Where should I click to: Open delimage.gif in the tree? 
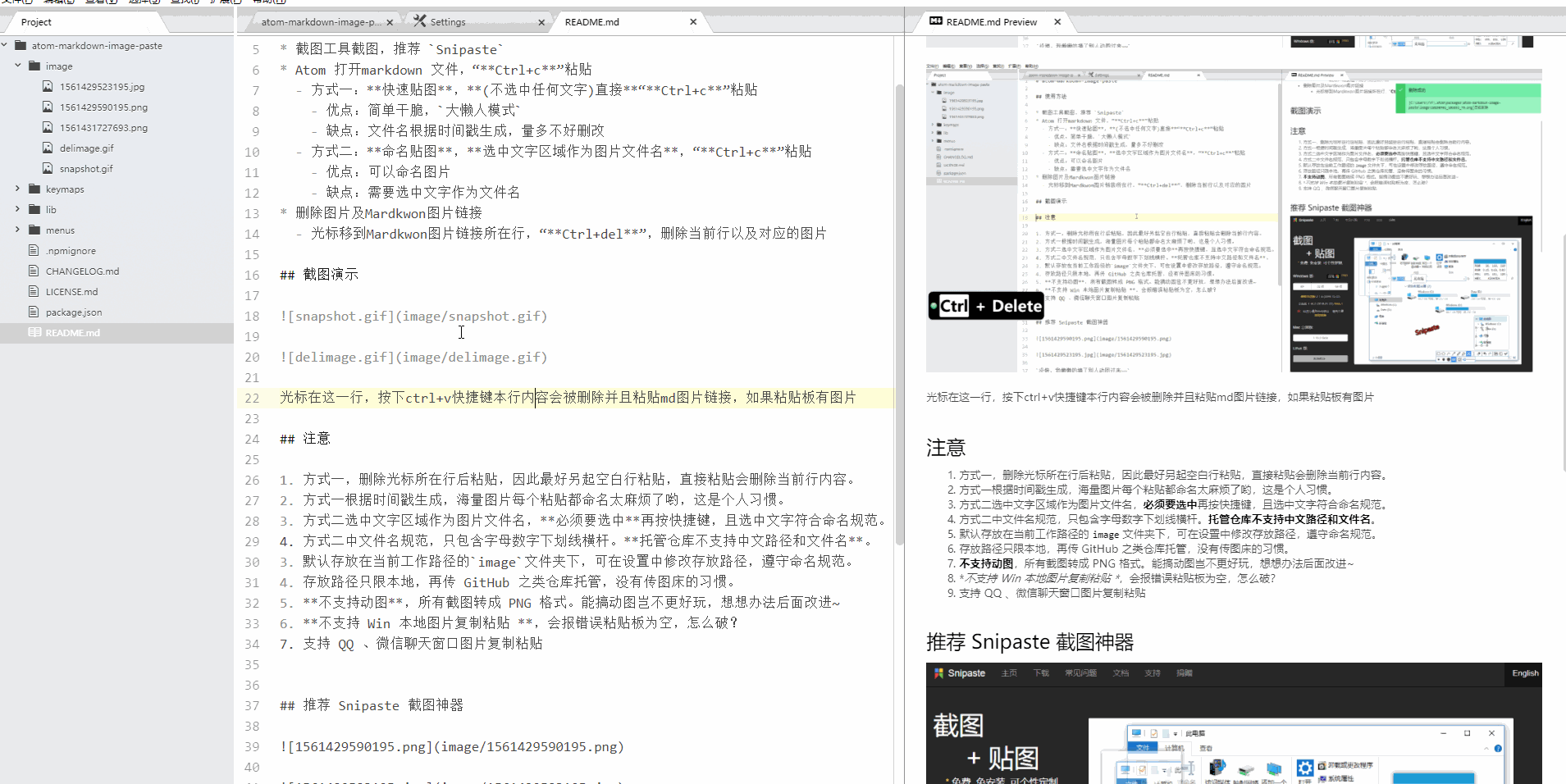tap(86, 148)
